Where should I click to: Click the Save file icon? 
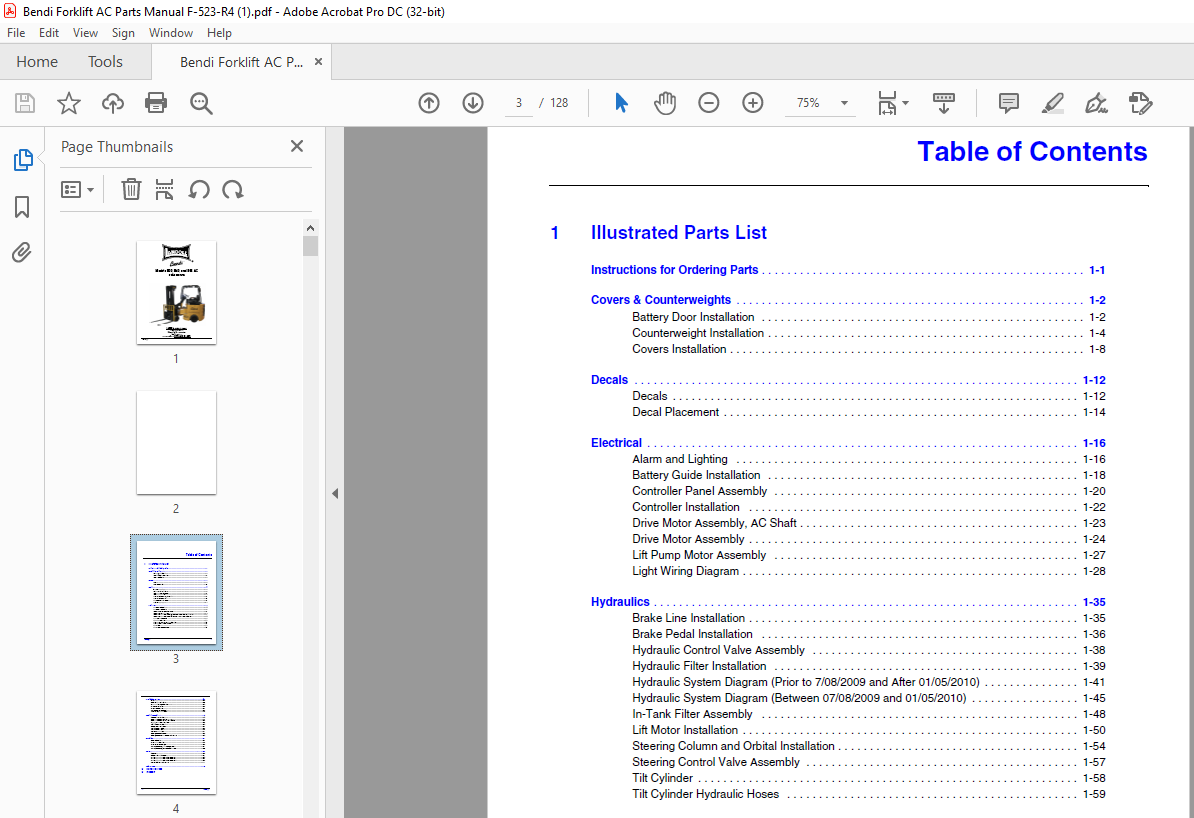click(25, 103)
